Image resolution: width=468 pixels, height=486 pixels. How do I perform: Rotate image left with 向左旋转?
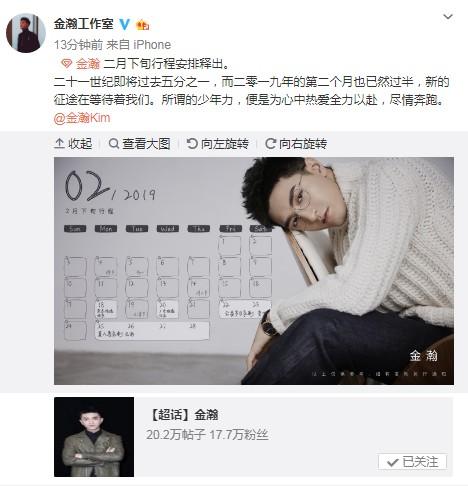click(218, 144)
